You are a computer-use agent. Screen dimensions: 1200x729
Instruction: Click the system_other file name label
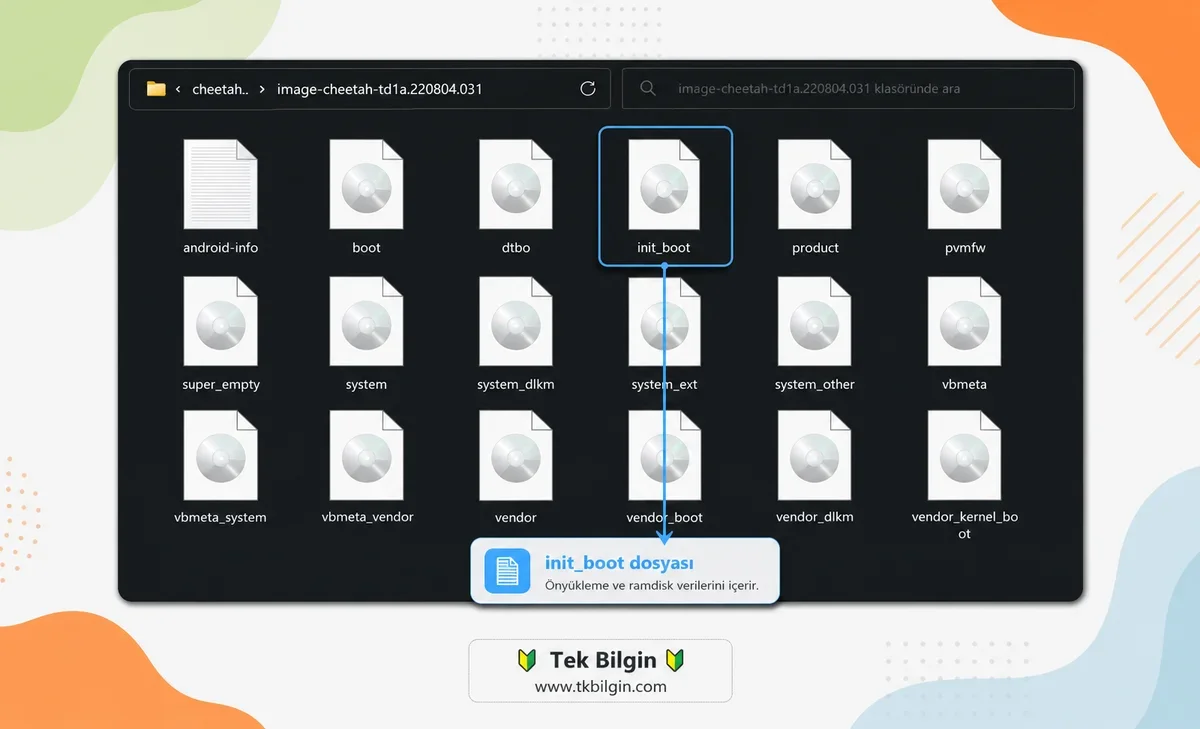[815, 385]
